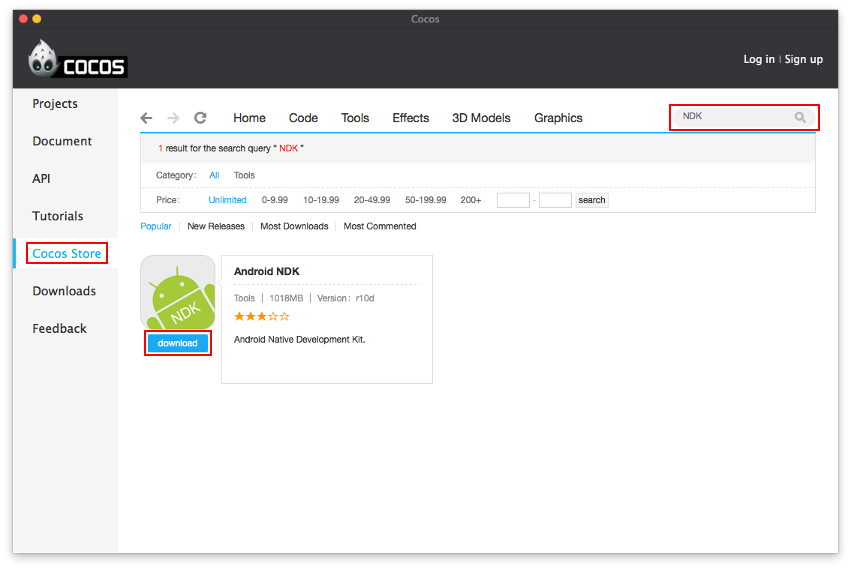This screenshot has width=851, height=569.
Task: Select Cocos Store in the sidebar
Action: (x=67, y=254)
